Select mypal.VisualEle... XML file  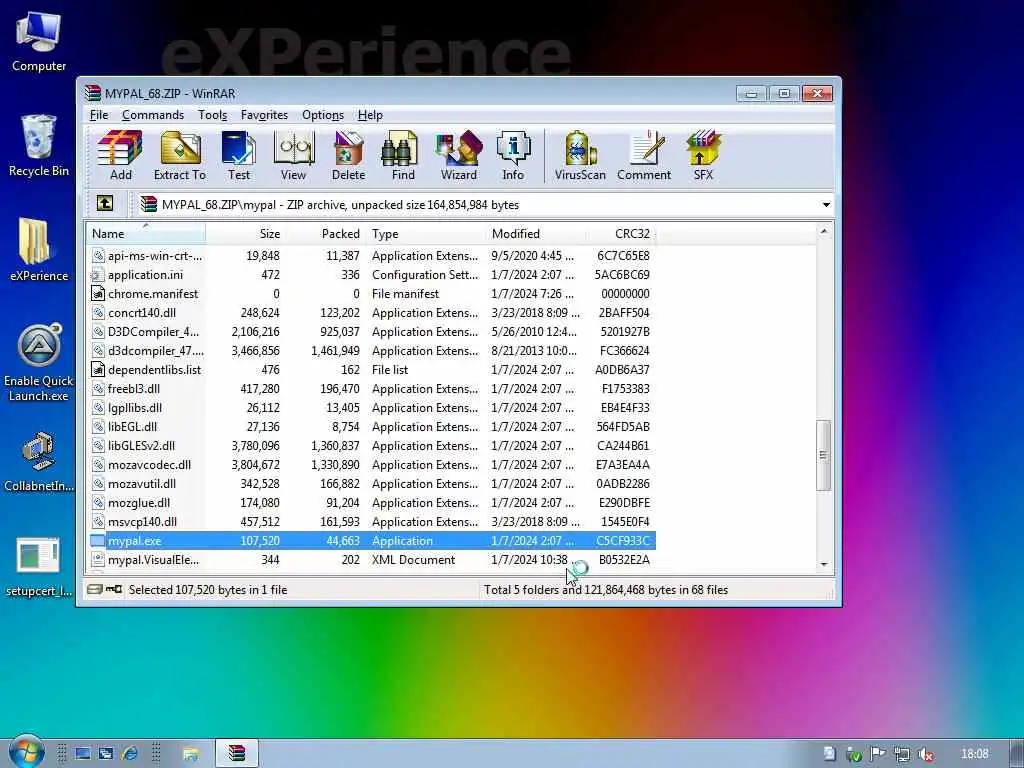[371, 560]
